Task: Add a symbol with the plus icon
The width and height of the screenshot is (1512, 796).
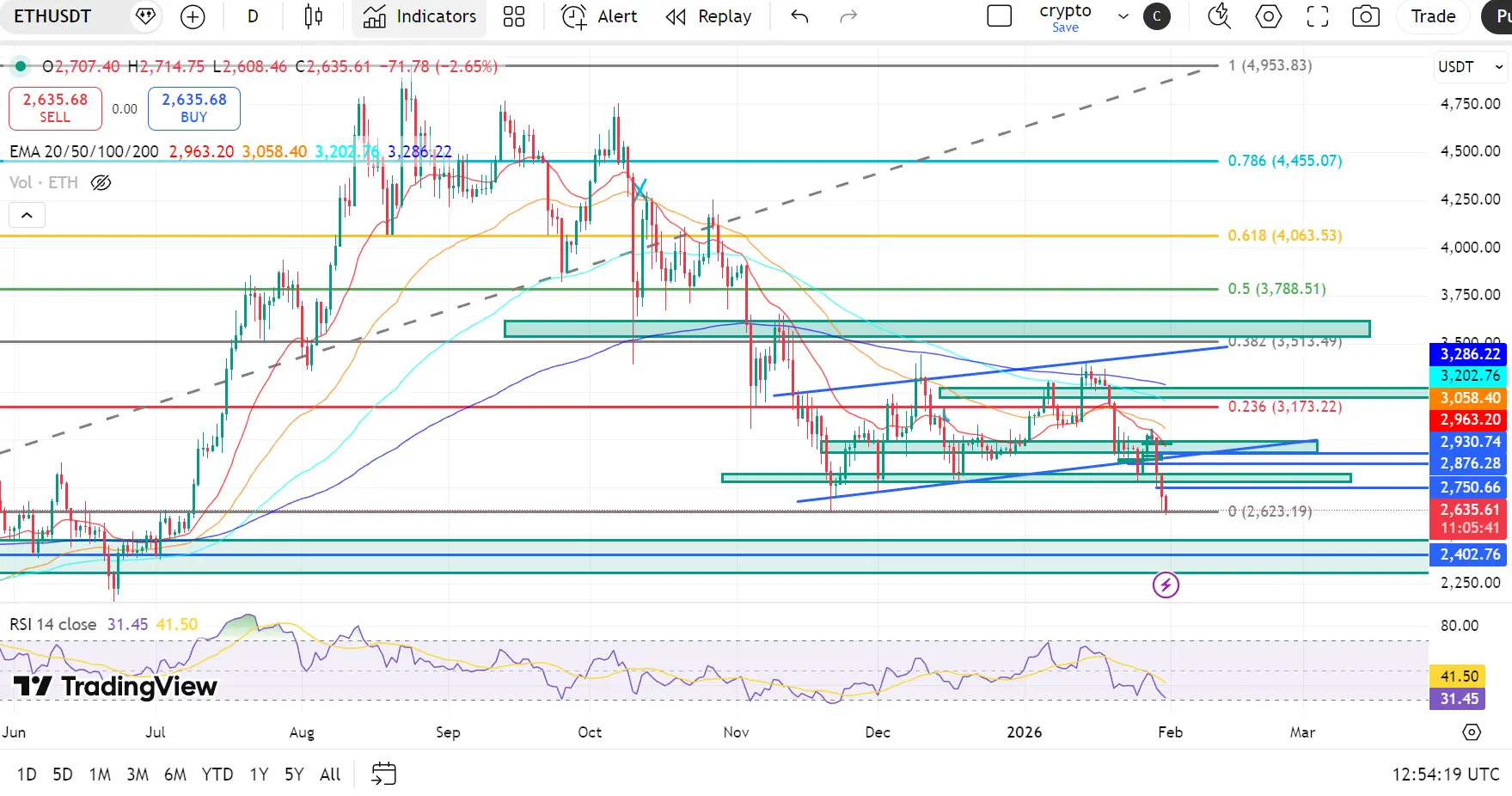Action: pyautogui.click(x=193, y=16)
